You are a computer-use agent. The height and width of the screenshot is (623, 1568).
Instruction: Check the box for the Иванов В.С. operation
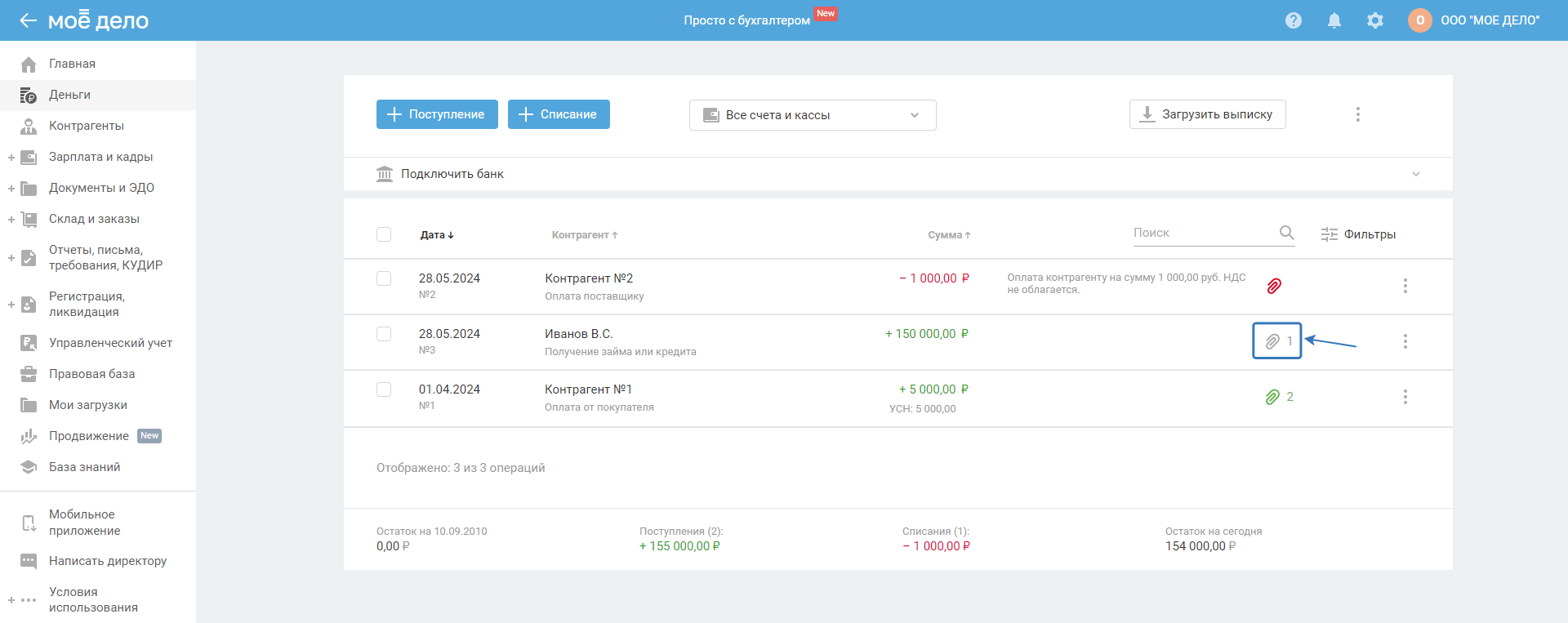pos(384,334)
